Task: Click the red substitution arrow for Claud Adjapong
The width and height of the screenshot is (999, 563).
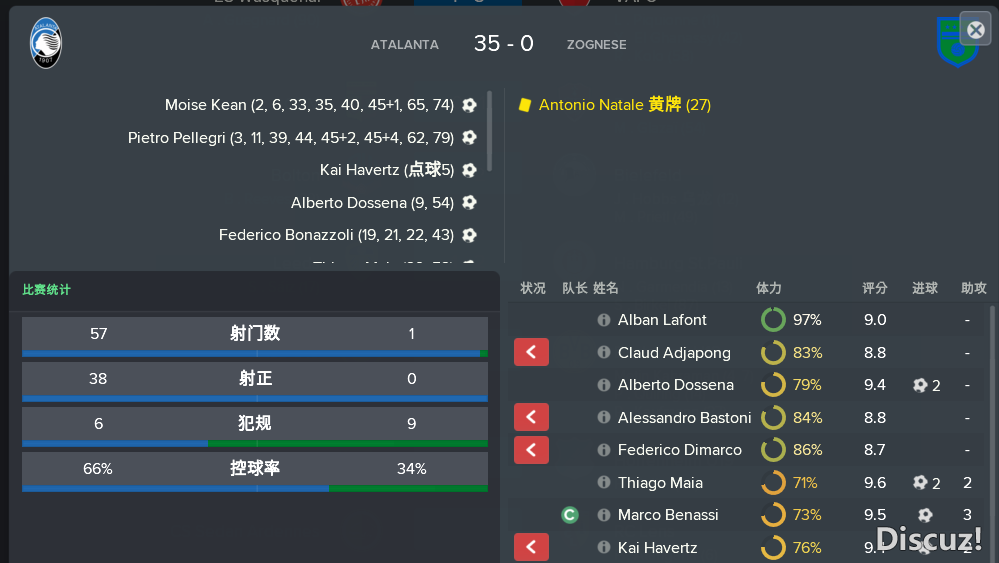Action: click(x=531, y=352)
